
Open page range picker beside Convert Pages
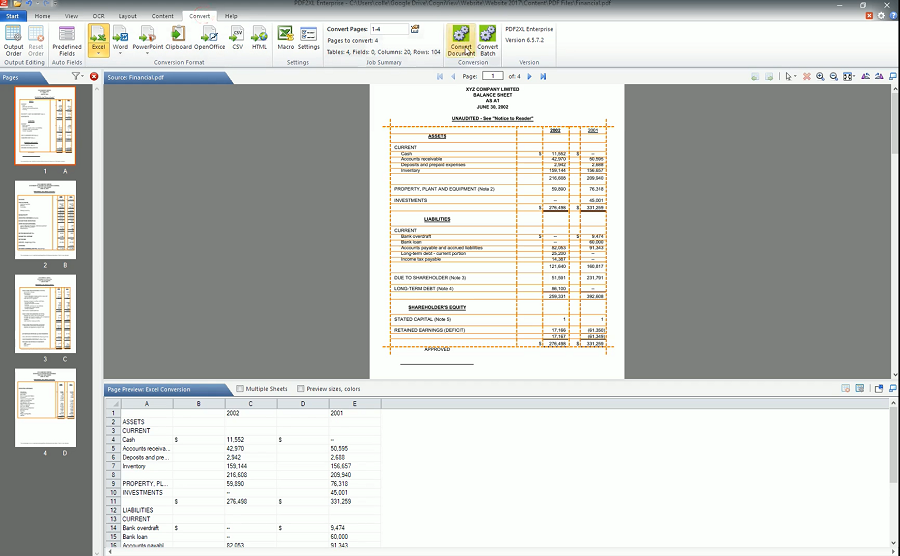pyautogui.click(x=415, y=29)
